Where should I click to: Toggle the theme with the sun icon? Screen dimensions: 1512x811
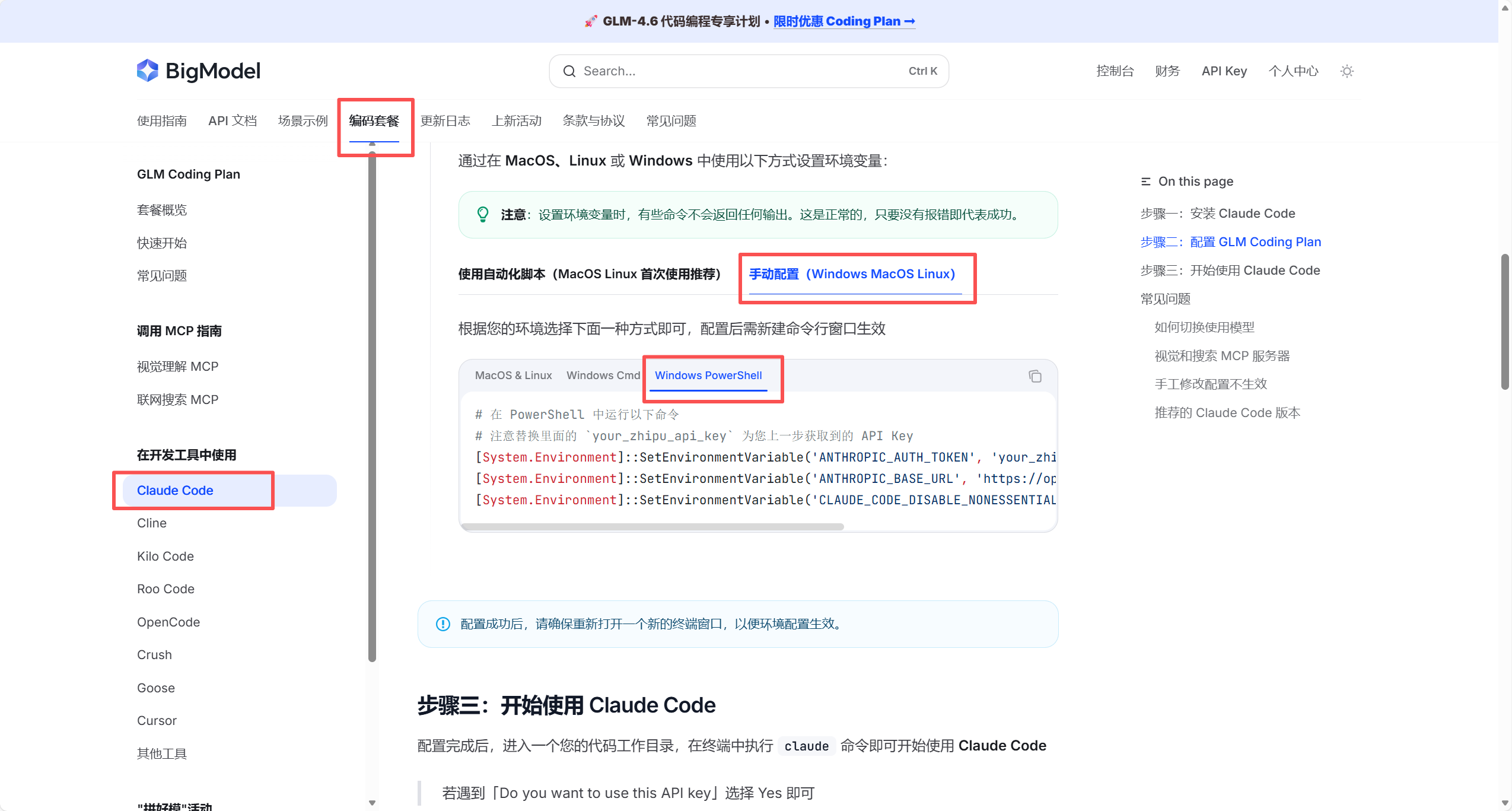point(1347,71)
